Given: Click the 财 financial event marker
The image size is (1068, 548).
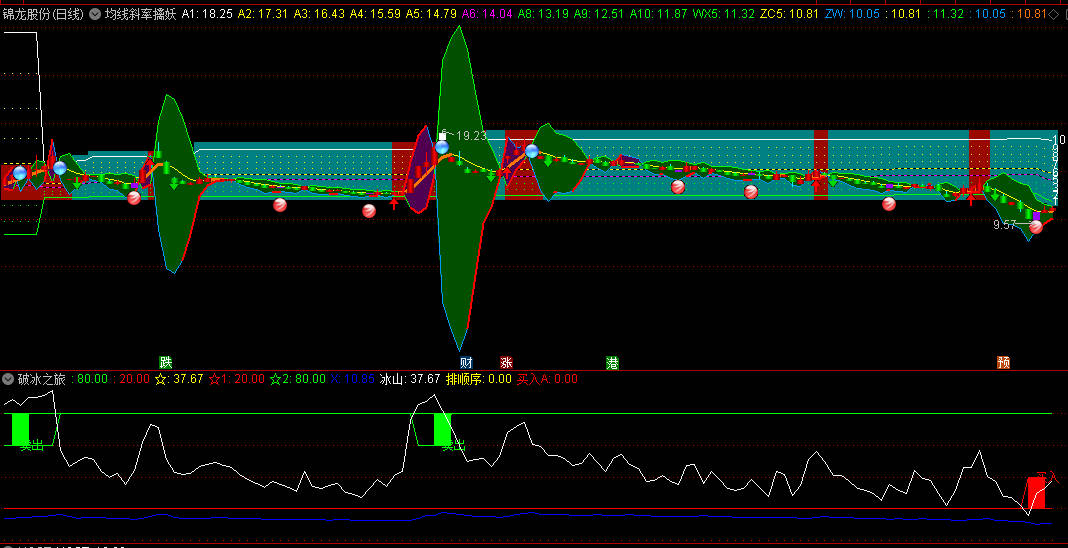Looking at the screenshot, I should tap(466, 362).
